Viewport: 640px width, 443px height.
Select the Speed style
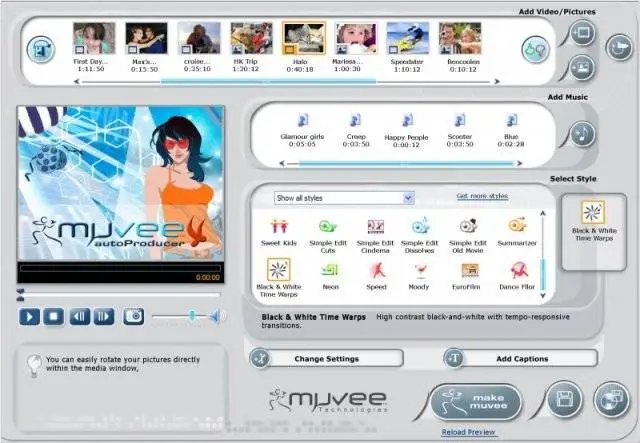click(x=376, y=276)
